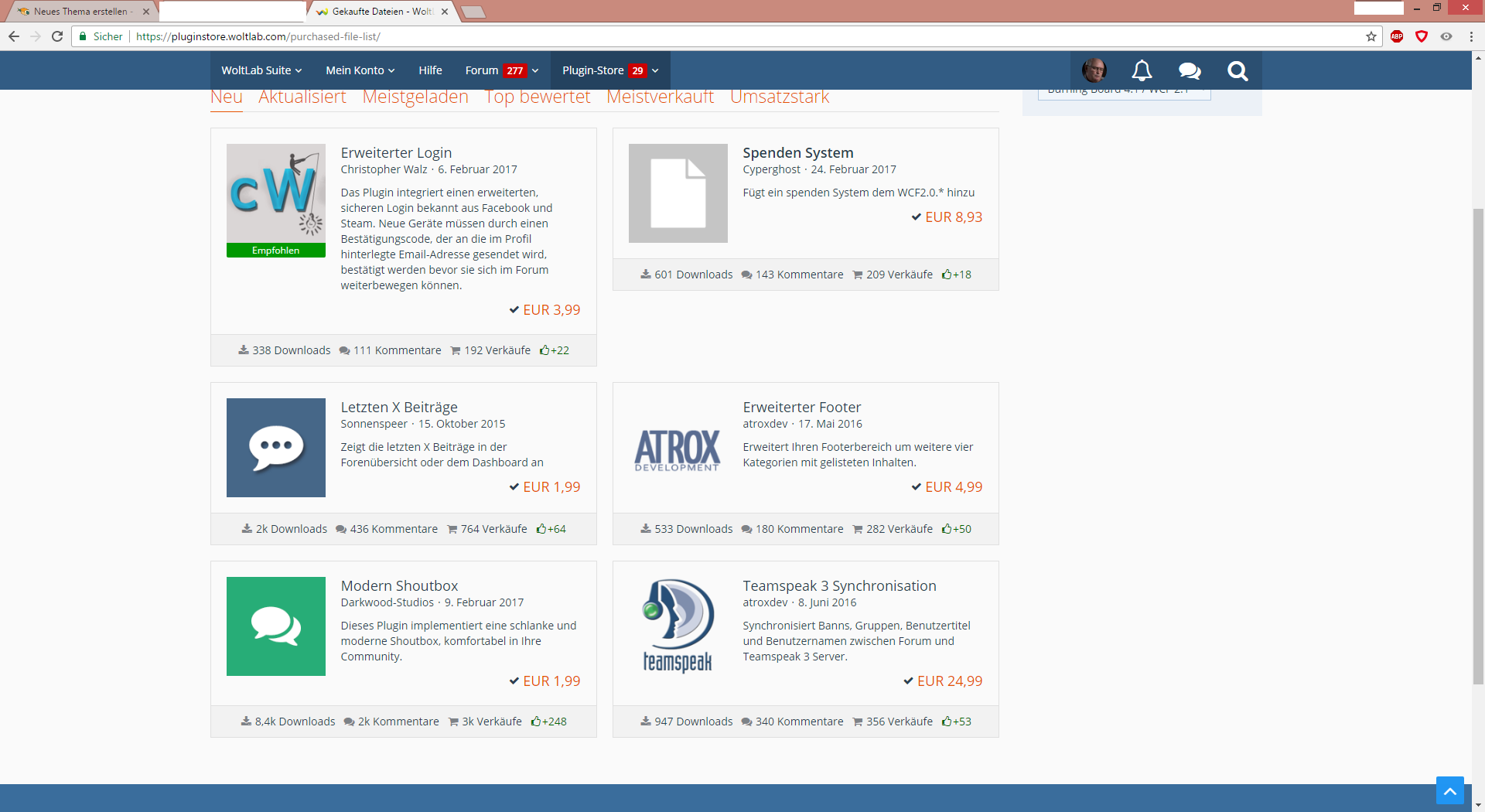Click the browser address bar
The width and height of the screenshot is (1485, 812).
click(696, 36)
